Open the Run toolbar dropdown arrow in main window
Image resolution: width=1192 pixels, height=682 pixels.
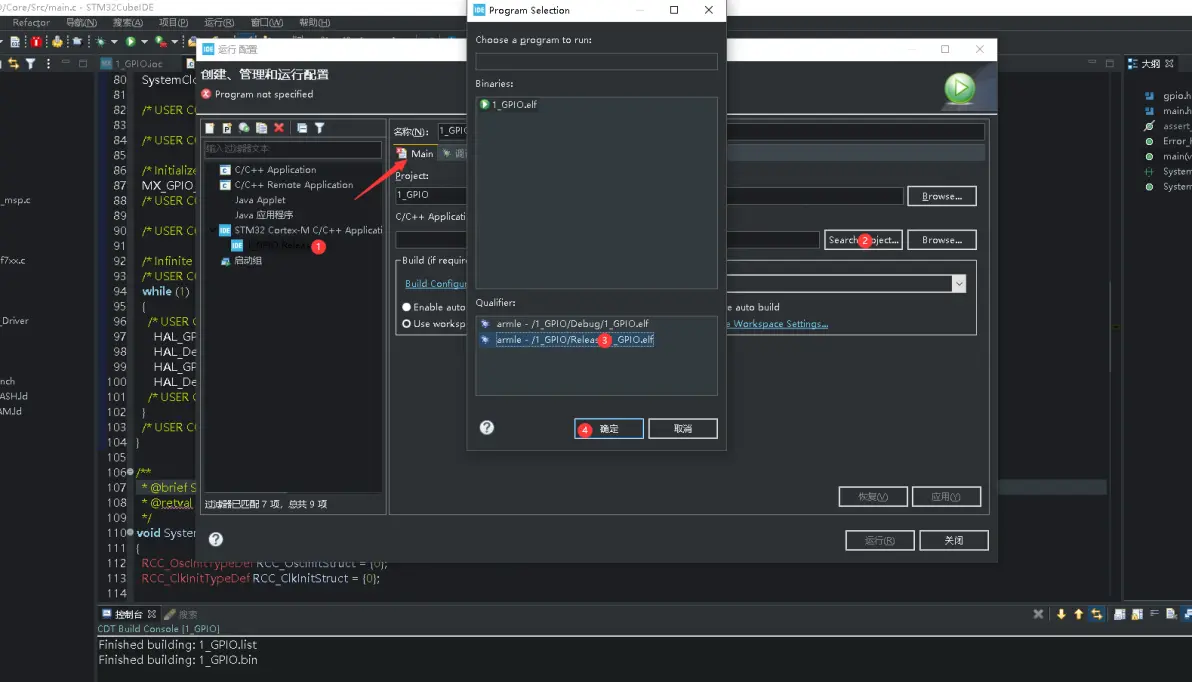(144, 41)
